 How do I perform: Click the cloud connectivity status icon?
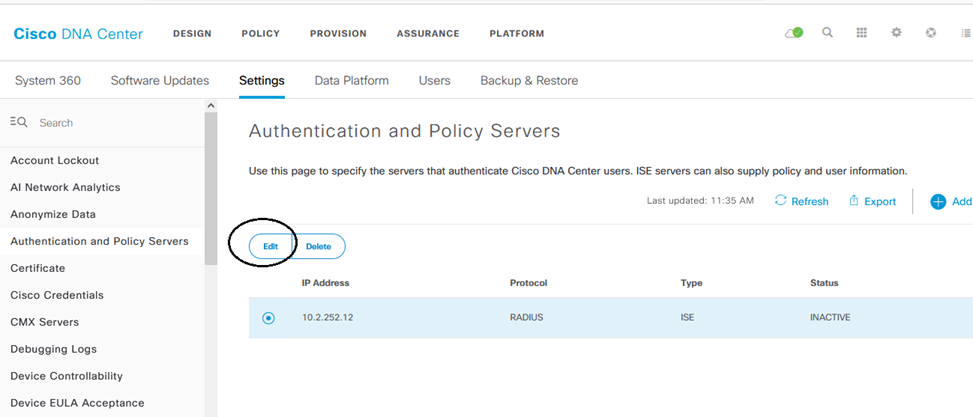tap(794, 33)
